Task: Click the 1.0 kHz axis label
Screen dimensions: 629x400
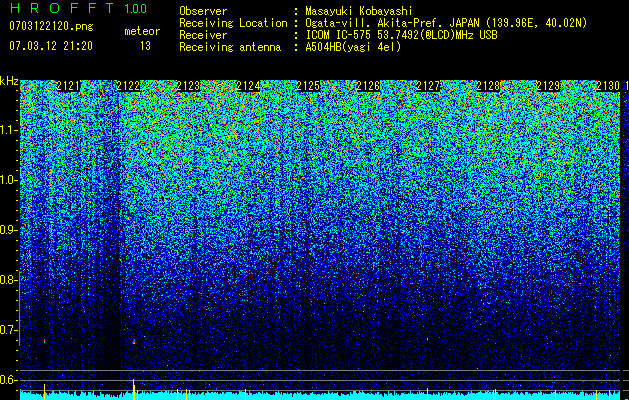Action: pyautogui.click(x=7, y=180)
